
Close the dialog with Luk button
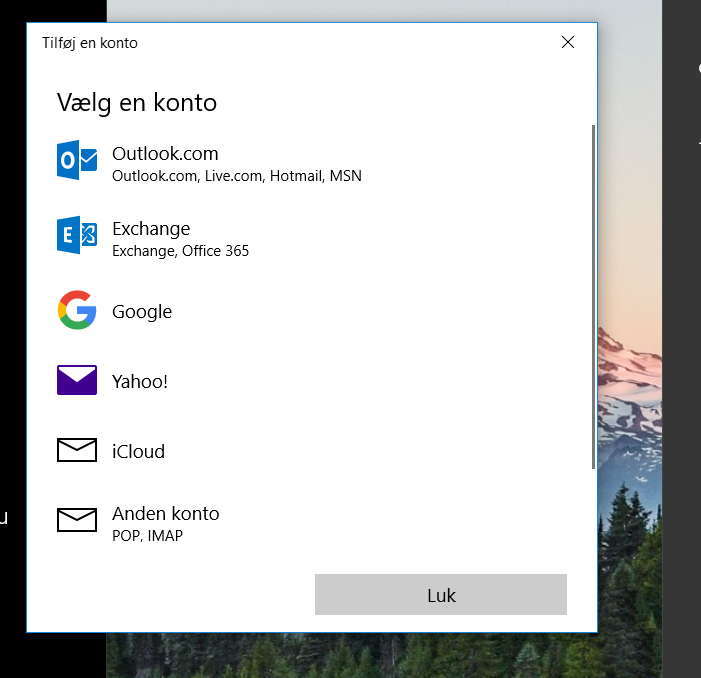441,595
